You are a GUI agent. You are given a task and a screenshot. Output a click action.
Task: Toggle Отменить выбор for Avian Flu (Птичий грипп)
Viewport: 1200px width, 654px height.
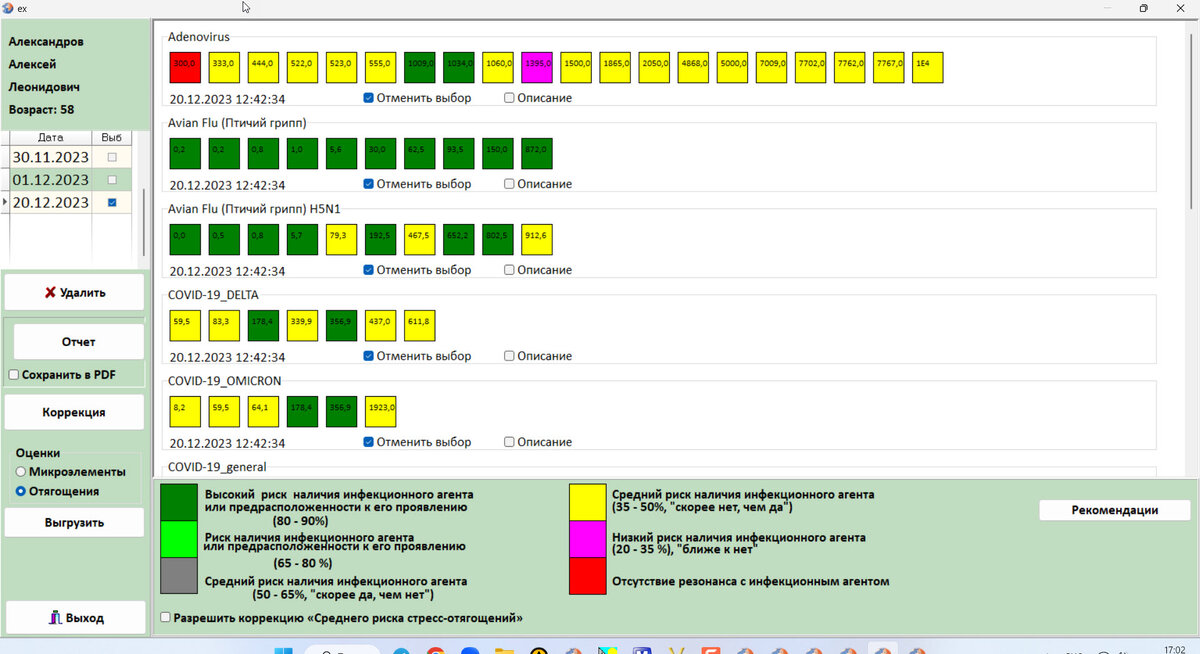point(368,184)
